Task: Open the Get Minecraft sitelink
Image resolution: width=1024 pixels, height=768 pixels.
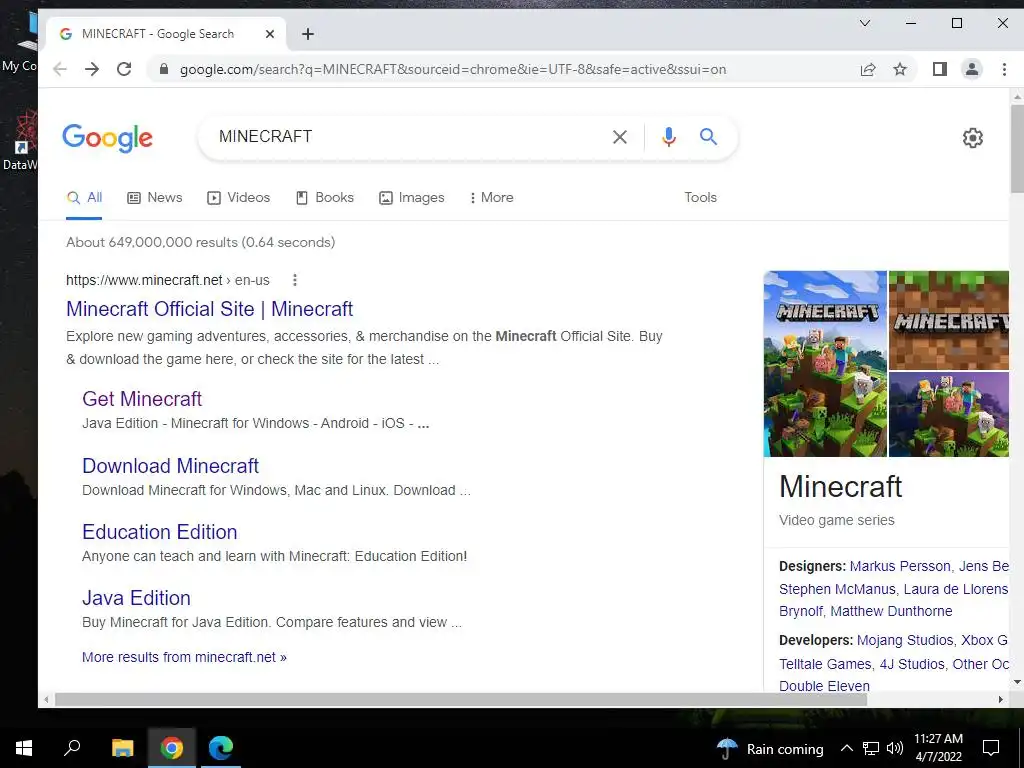Action: [x=142, y=399]
